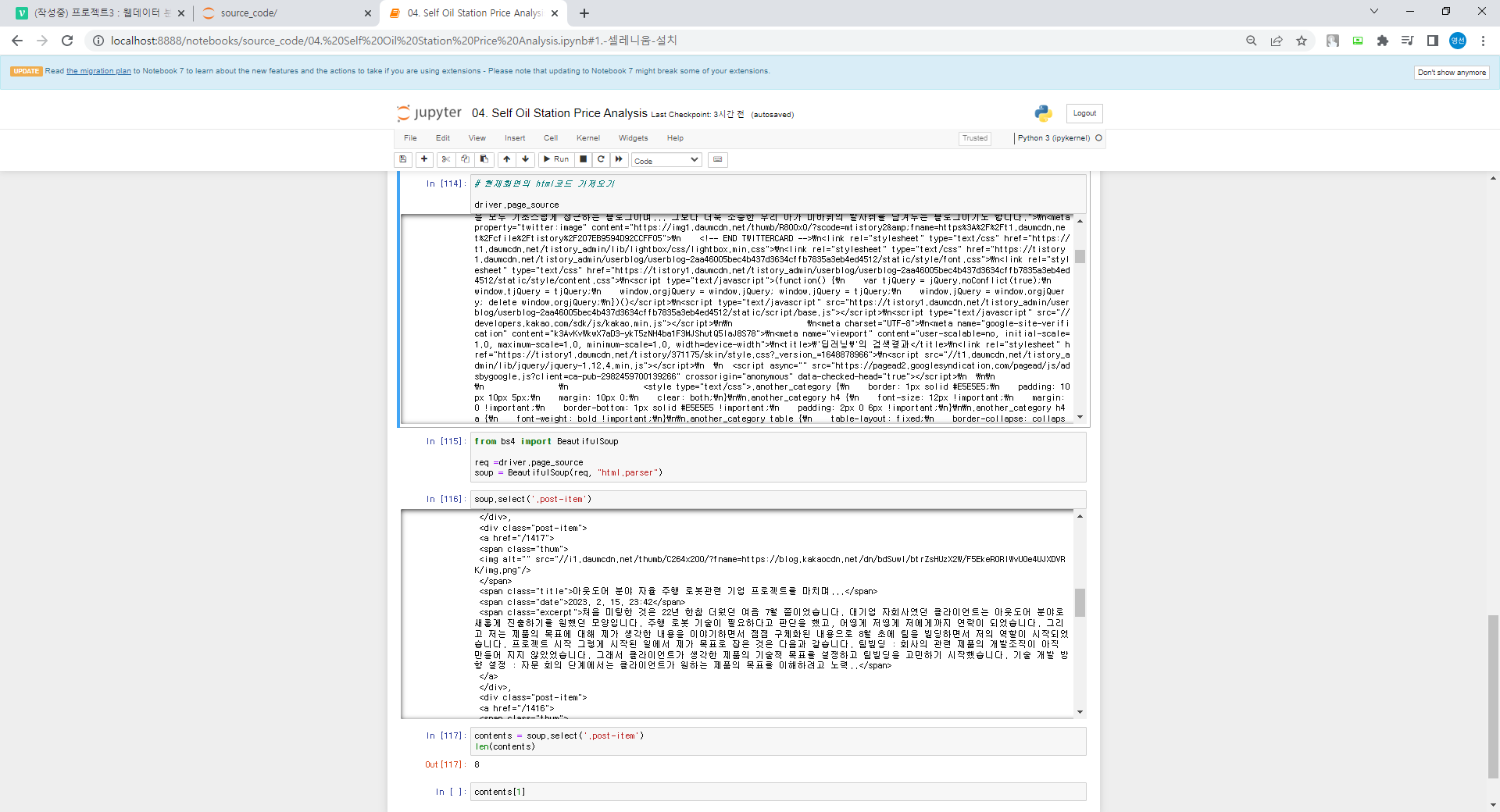Open media controls music icon
This screenshot has height=812, width=1500.
tap(1408, 41)
